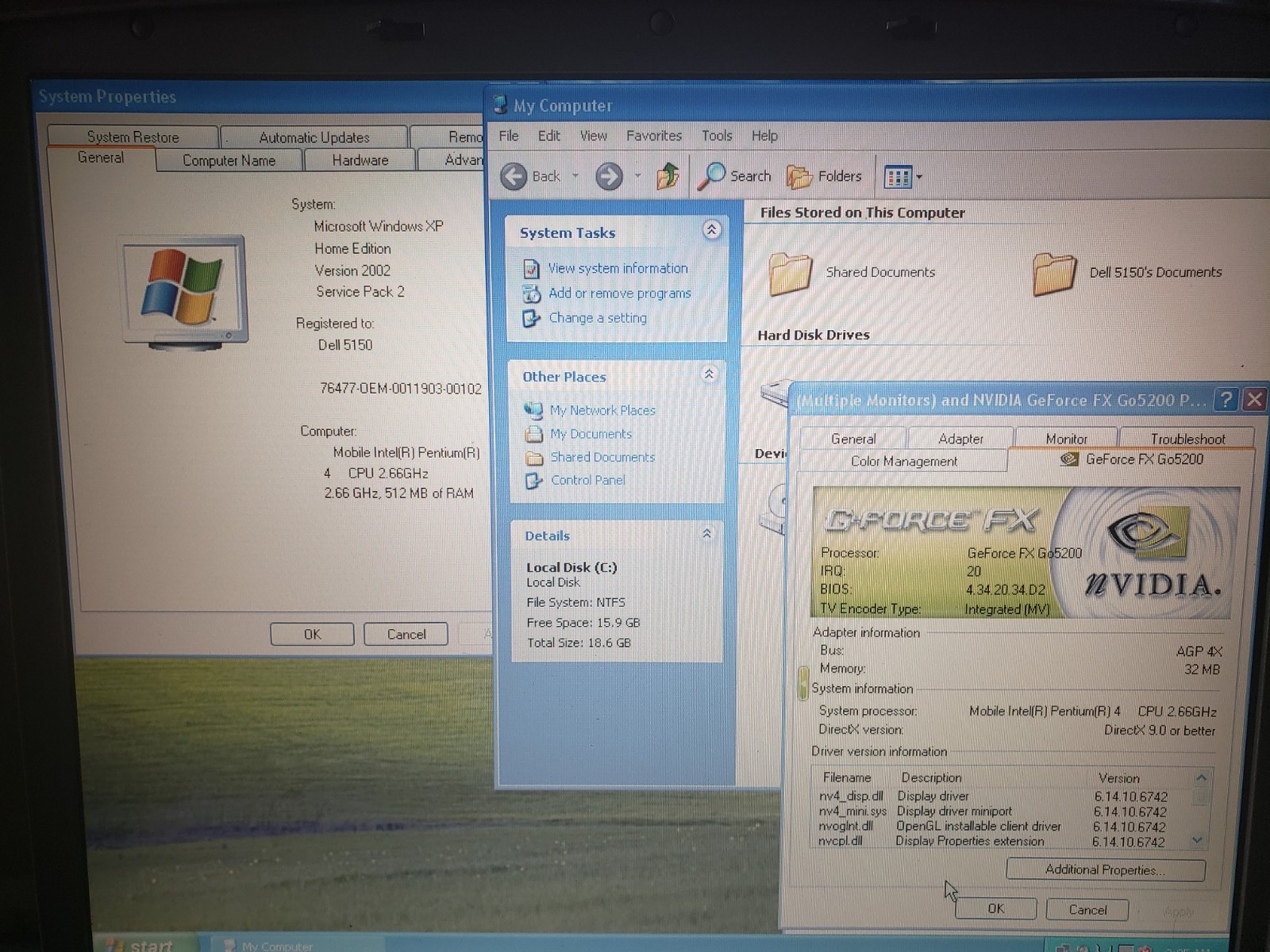Open the Help menu

764,136
